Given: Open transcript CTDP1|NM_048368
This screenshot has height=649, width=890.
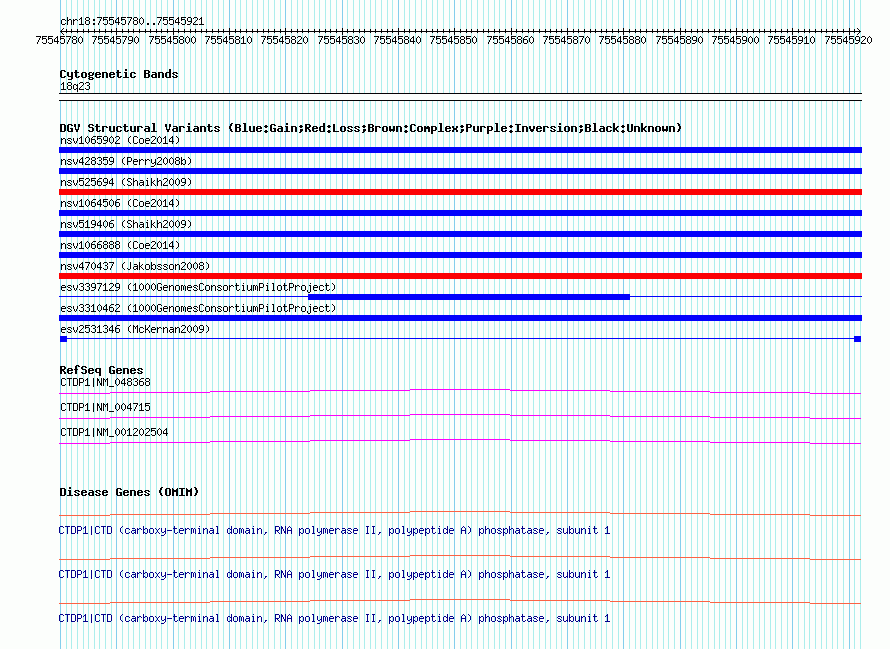Looking at the screenshot, I should click(x=105, y=383).
